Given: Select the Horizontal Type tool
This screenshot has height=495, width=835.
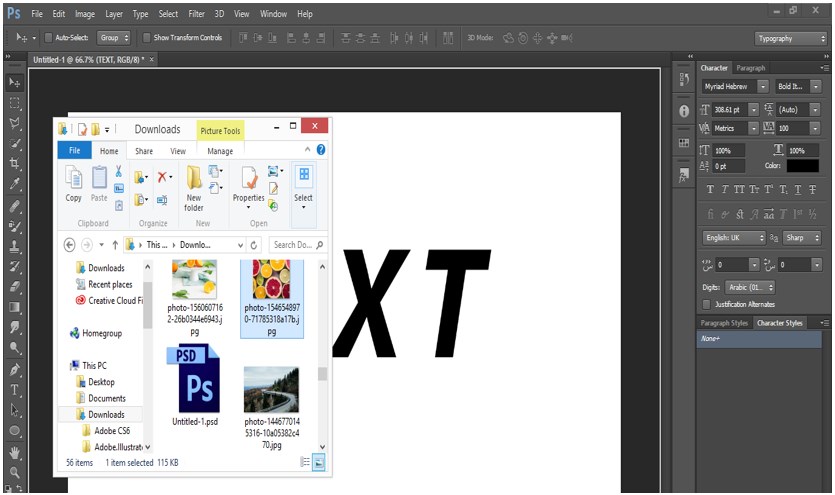Looking at the screenshot, I should pyautogui.click(x=14, y=390).
